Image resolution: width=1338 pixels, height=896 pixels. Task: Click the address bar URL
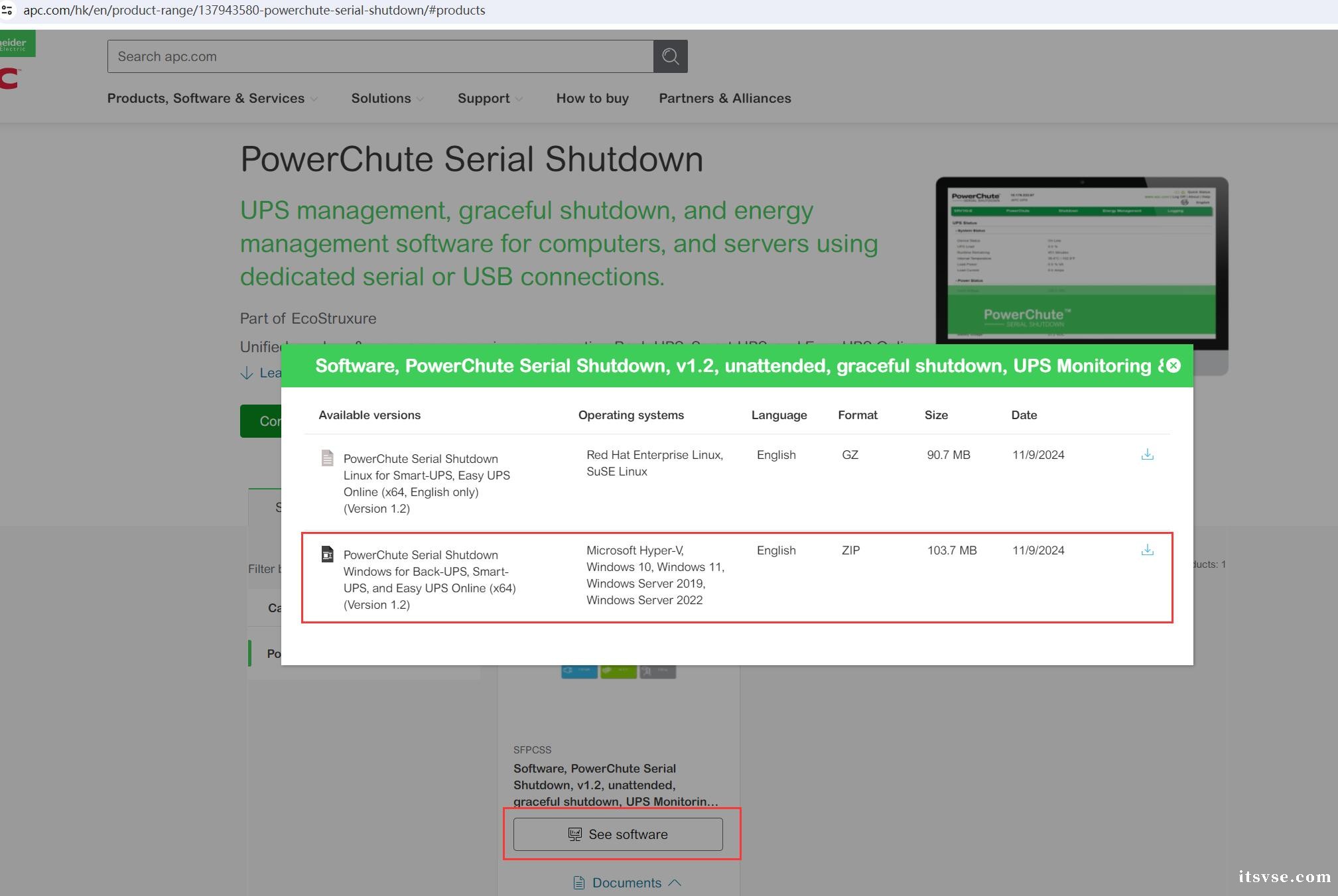pos(254,10)
